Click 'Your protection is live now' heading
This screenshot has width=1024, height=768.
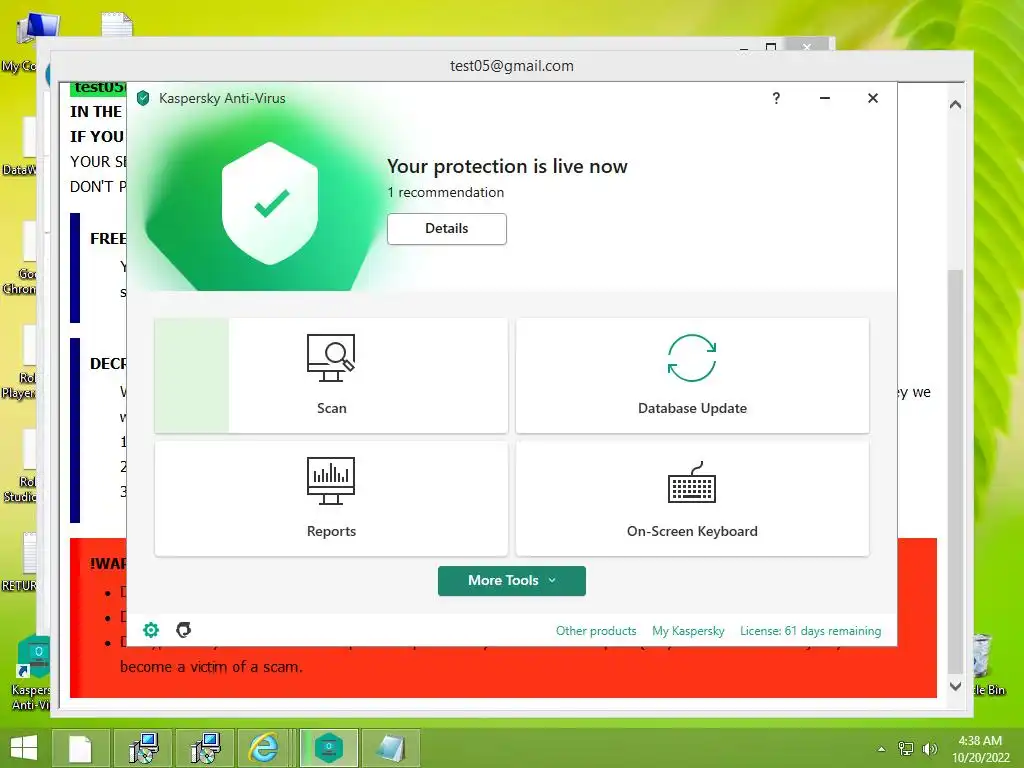[x=507, y=167]
